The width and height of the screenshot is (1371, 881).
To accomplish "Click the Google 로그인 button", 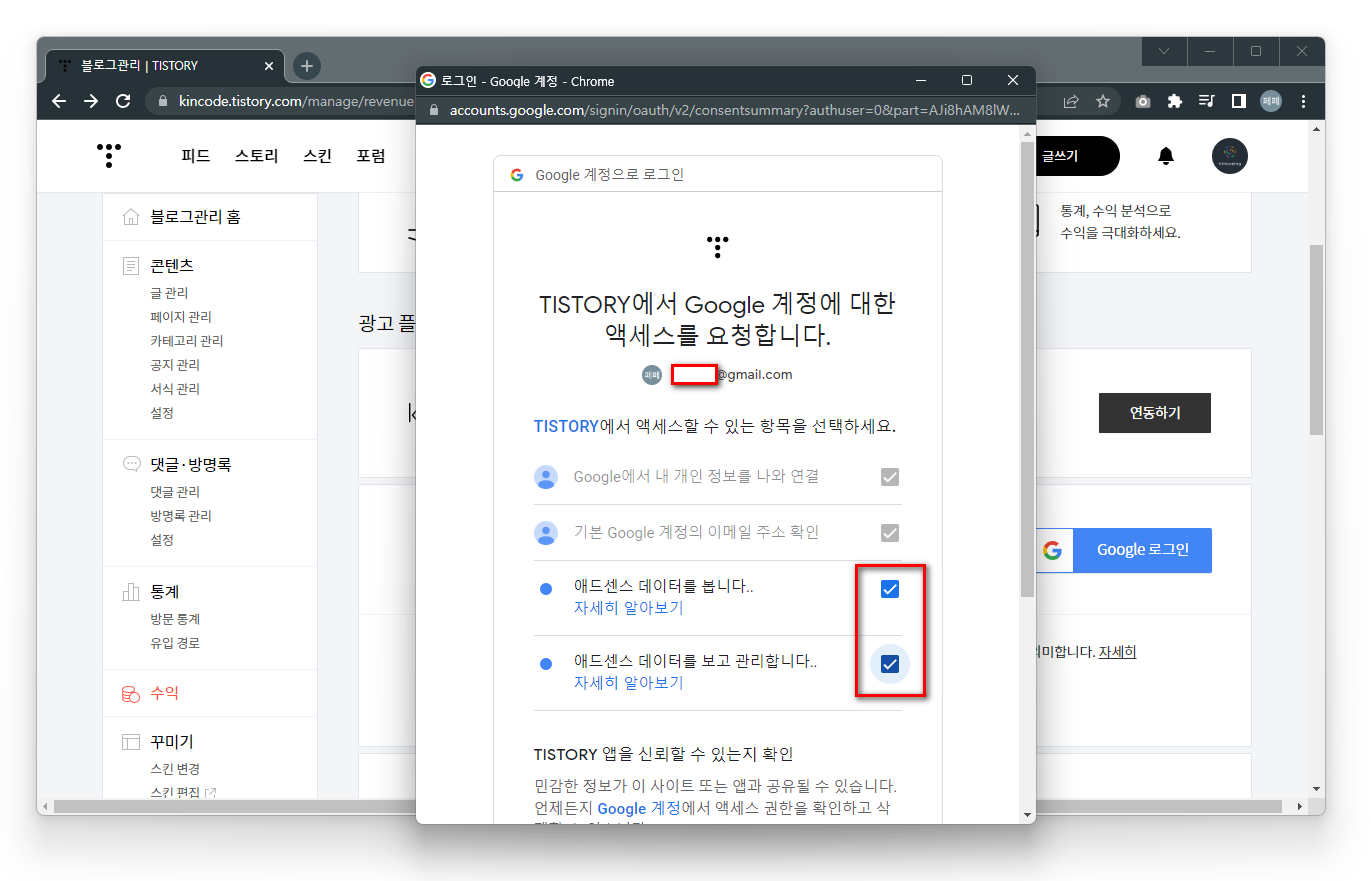I will (1124, 550).
